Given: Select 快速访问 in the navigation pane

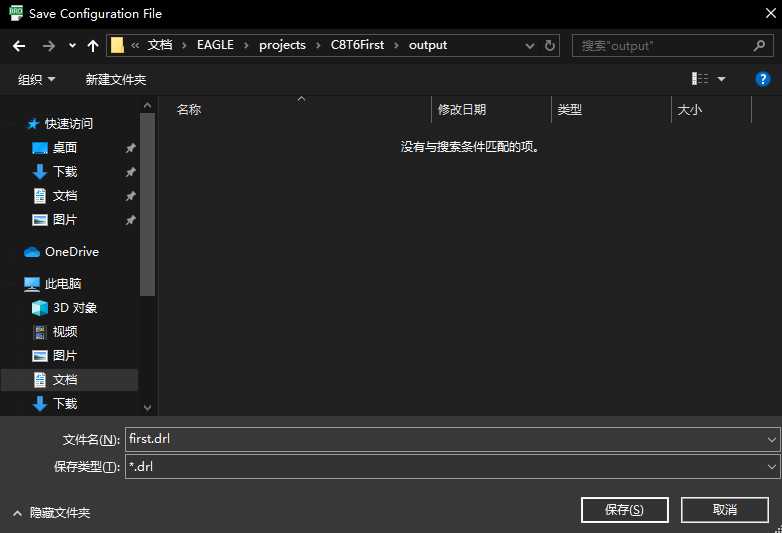Looking at the screenshot, I should click(68, 124).
